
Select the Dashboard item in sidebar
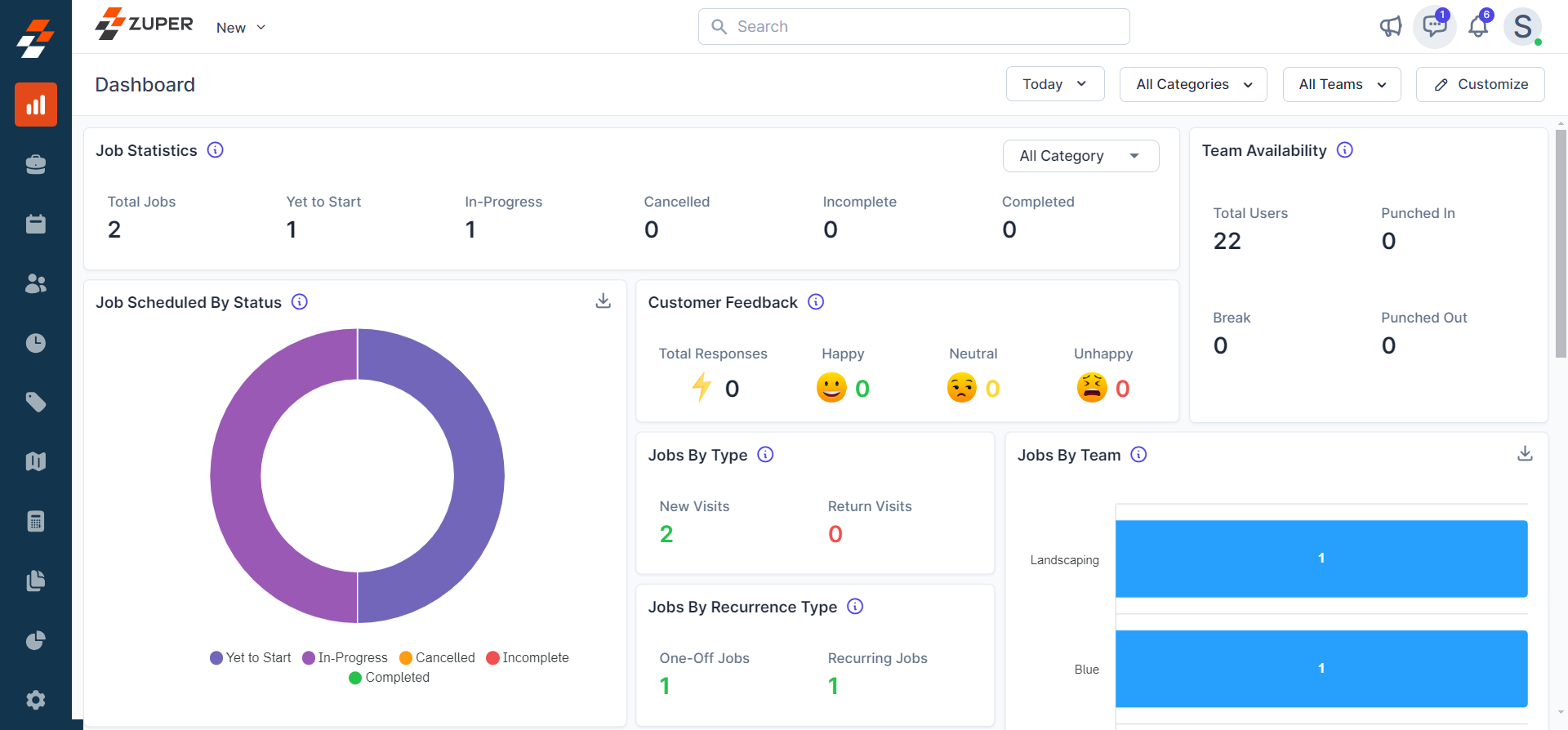[x=35, y=105]
